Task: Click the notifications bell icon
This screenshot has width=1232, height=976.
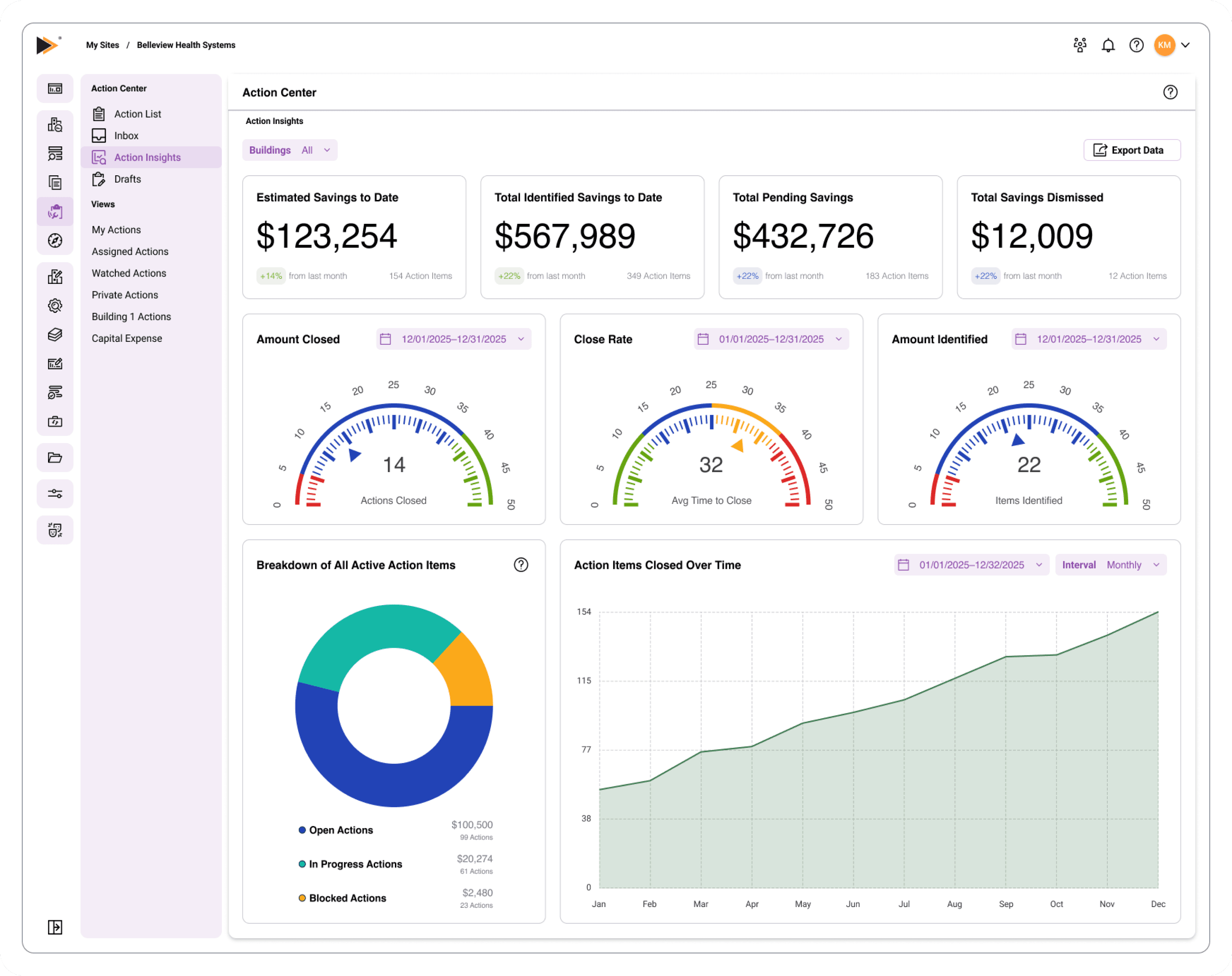Action: point(1107,45)
